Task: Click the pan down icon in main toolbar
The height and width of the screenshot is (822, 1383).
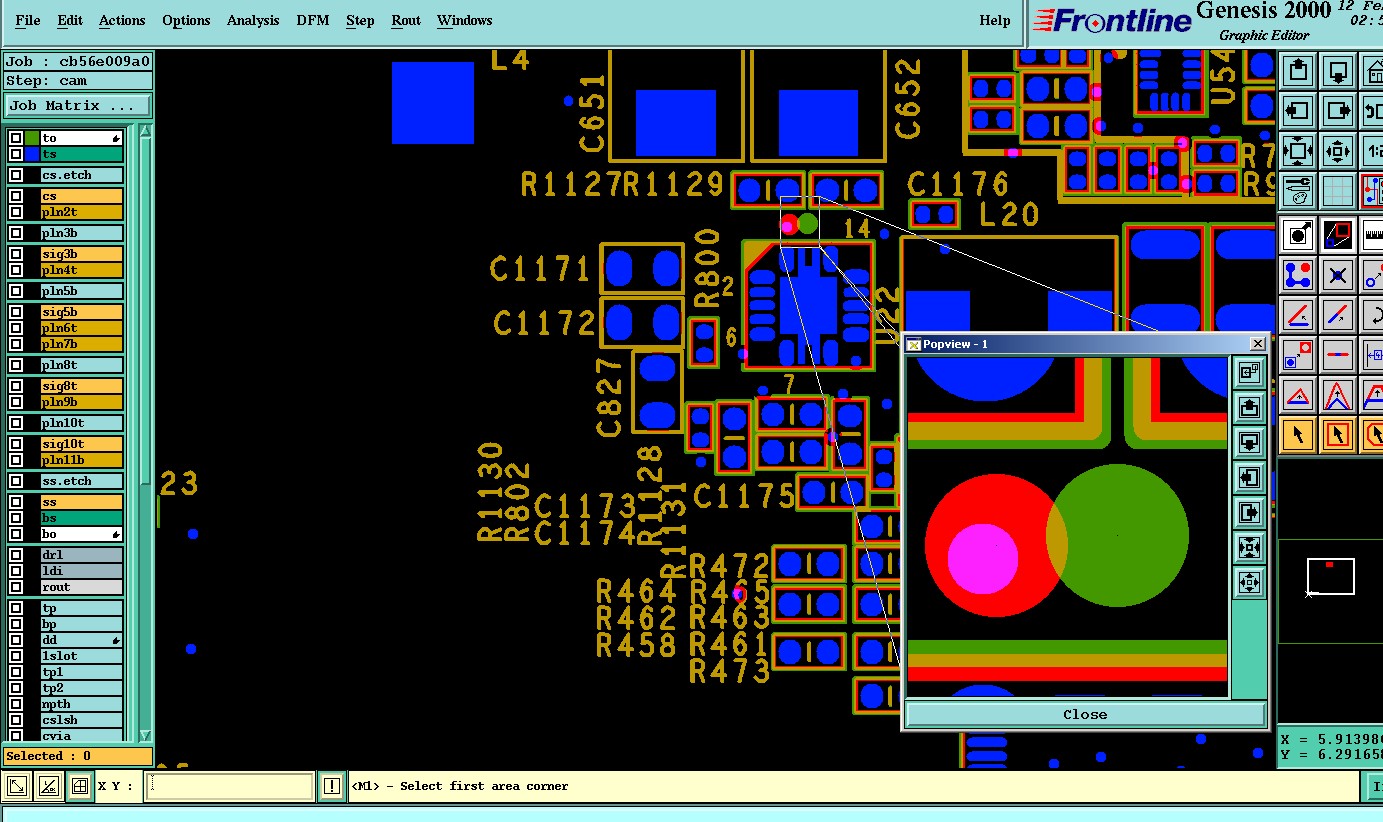Action: click(1338, 71)
